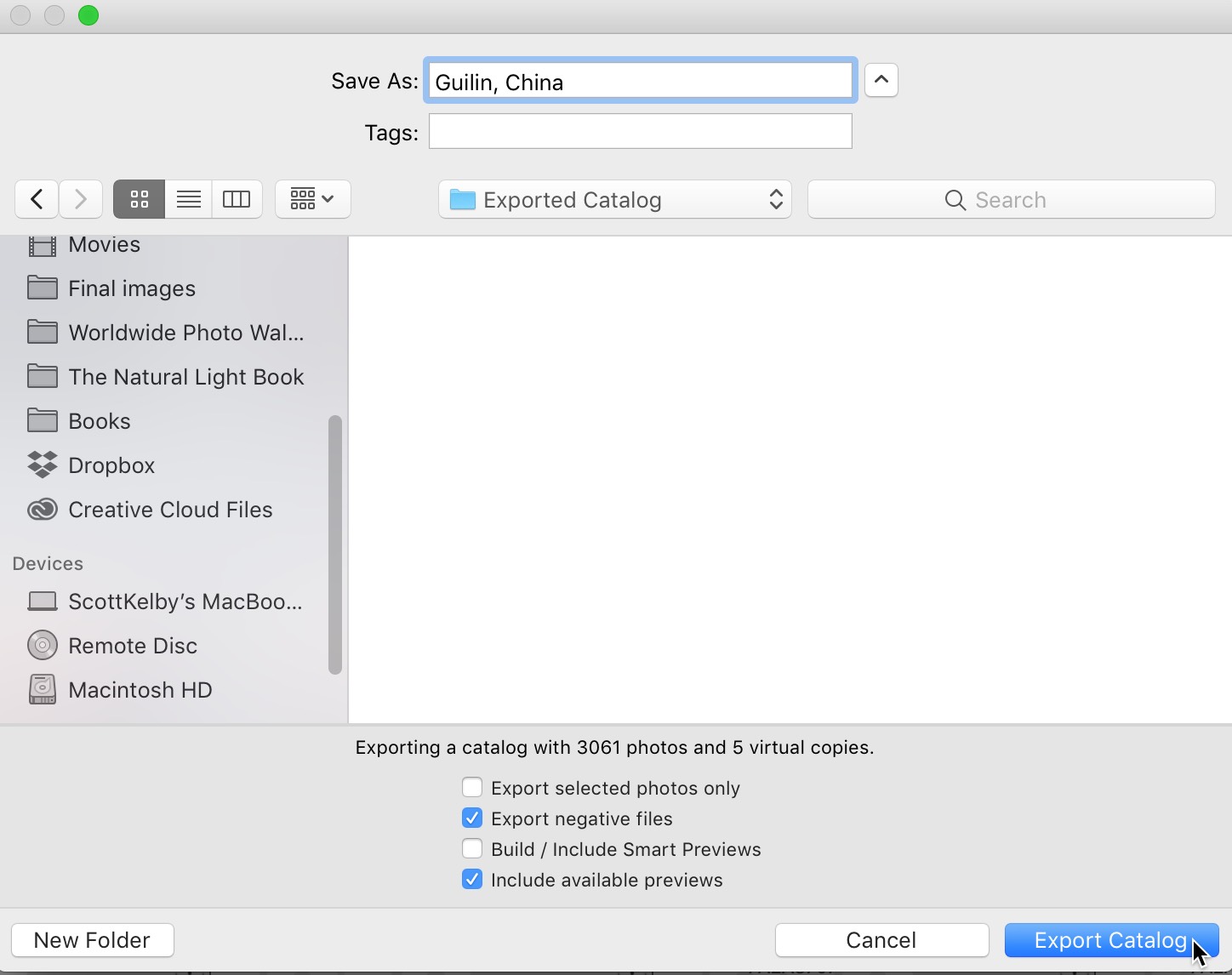Open Remote Disc in the sidebar
The height and width of the screenshot is (975, 1232).
132,645
